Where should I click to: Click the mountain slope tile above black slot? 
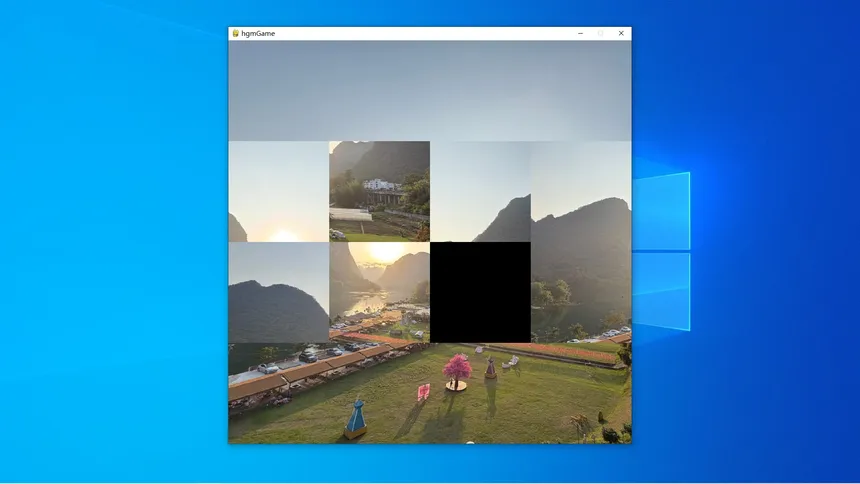pyautogui.click(x=480, y=191)
